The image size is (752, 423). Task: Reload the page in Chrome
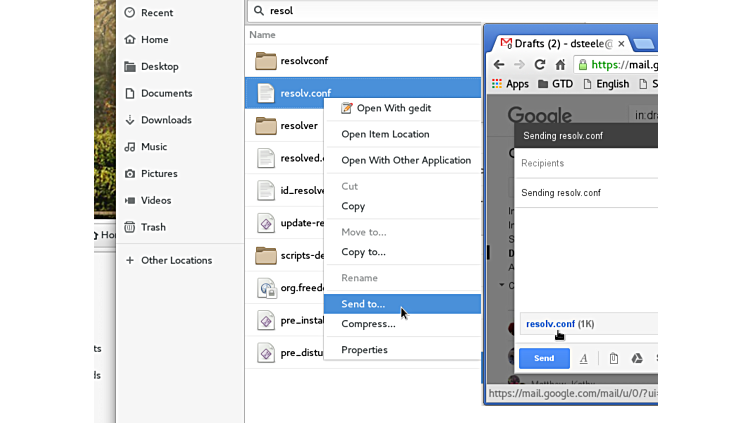[x=540, y=64]
